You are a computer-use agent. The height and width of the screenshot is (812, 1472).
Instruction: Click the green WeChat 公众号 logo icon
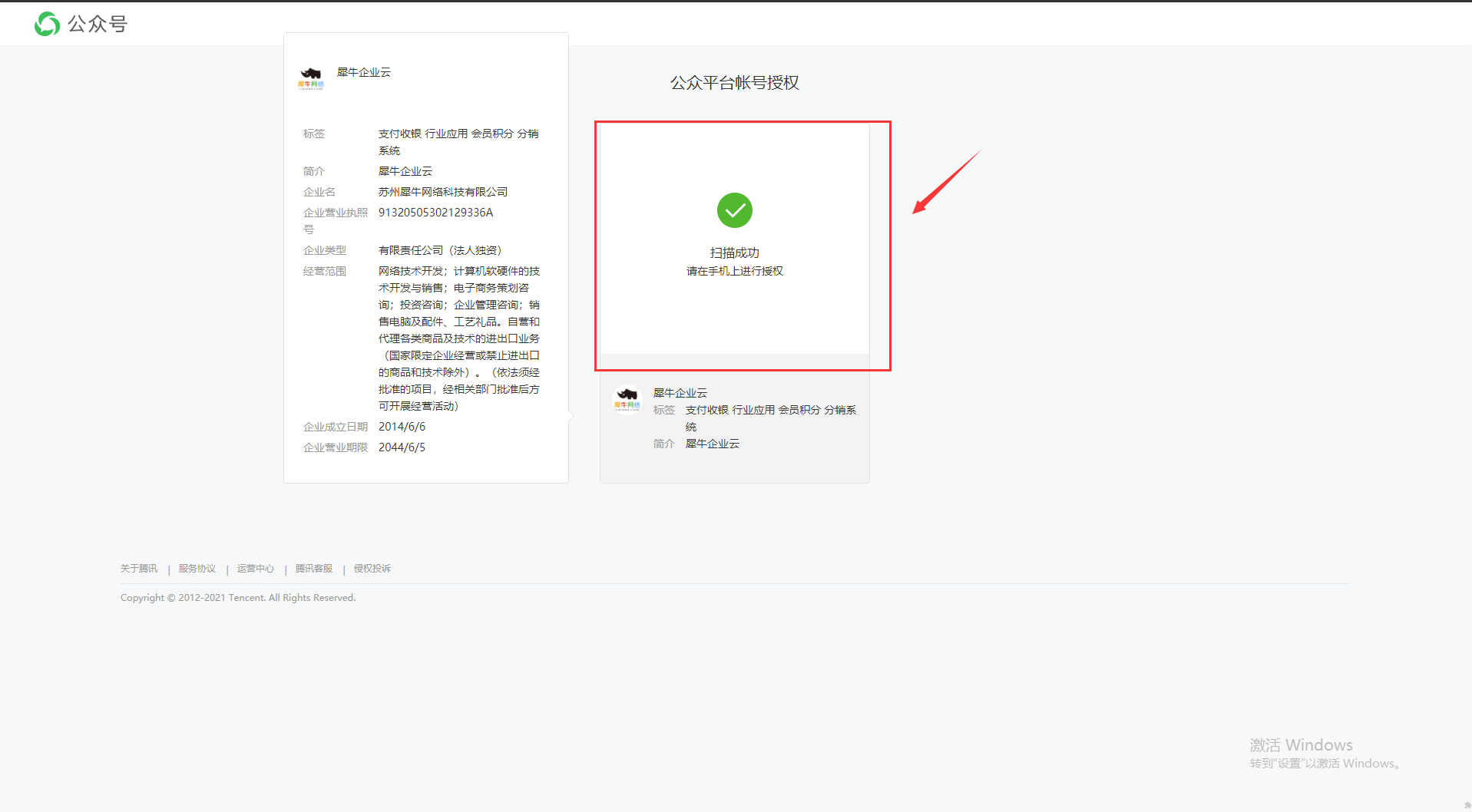tap(48, 24)
